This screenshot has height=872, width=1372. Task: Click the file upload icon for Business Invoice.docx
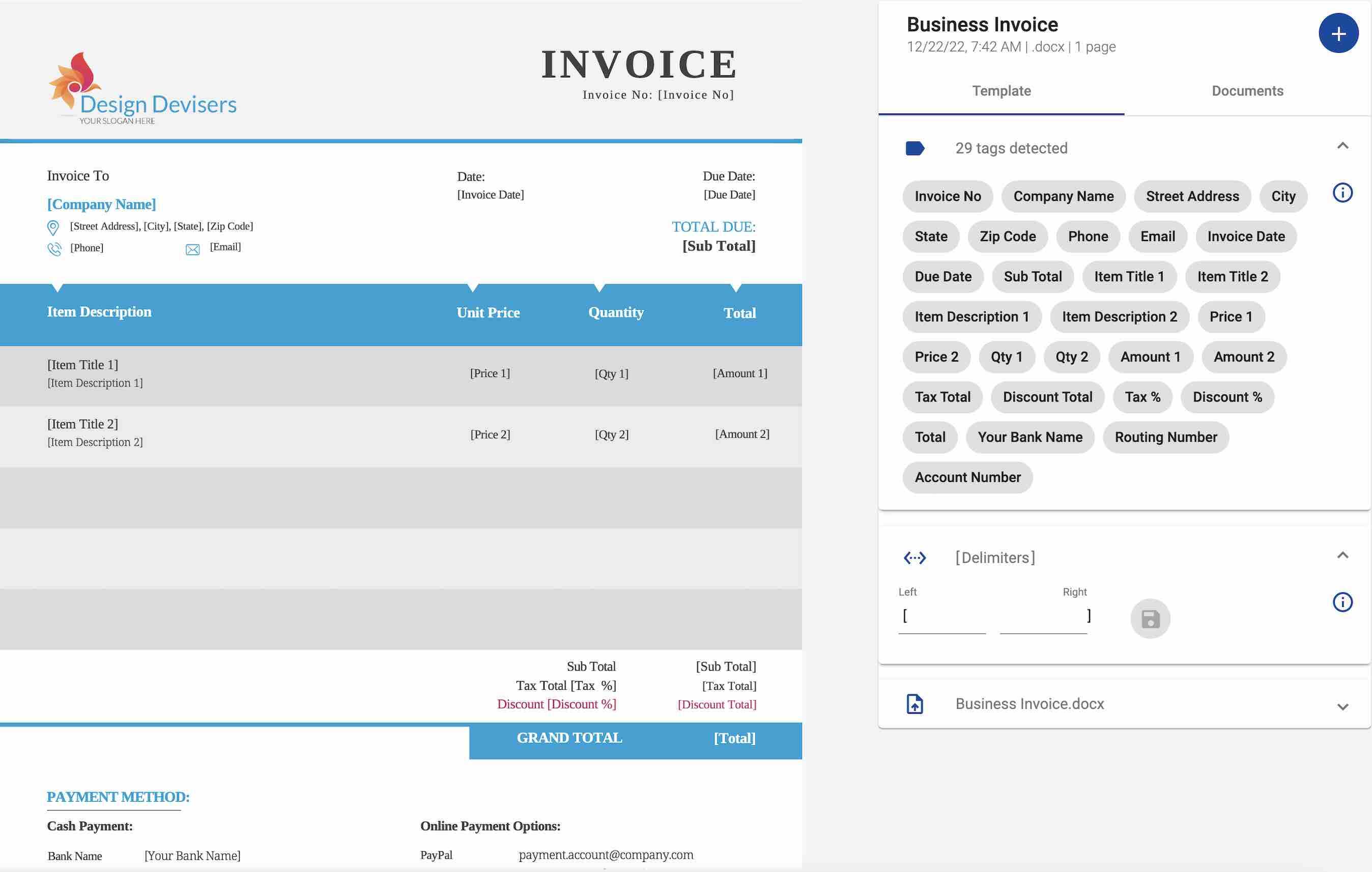tap(914, 704)
